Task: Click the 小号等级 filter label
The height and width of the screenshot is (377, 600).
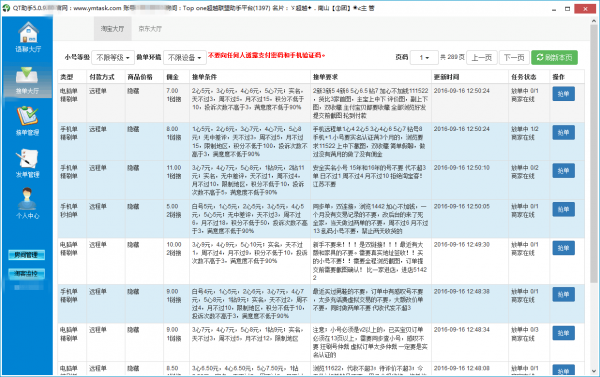Action: click(x=77, y=57)
